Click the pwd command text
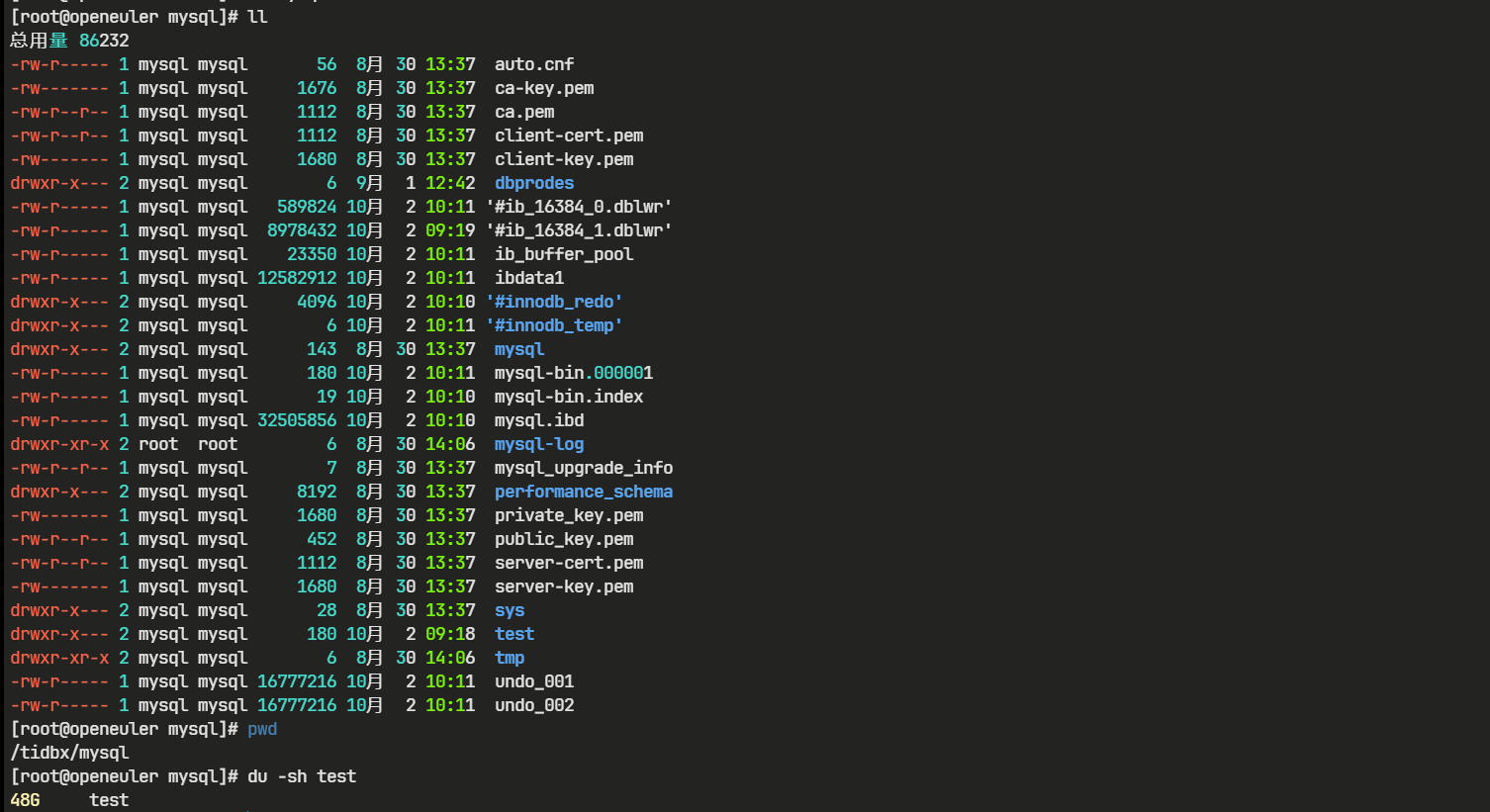Screen dimensions: 1490x812 click(x=262, y=729)
